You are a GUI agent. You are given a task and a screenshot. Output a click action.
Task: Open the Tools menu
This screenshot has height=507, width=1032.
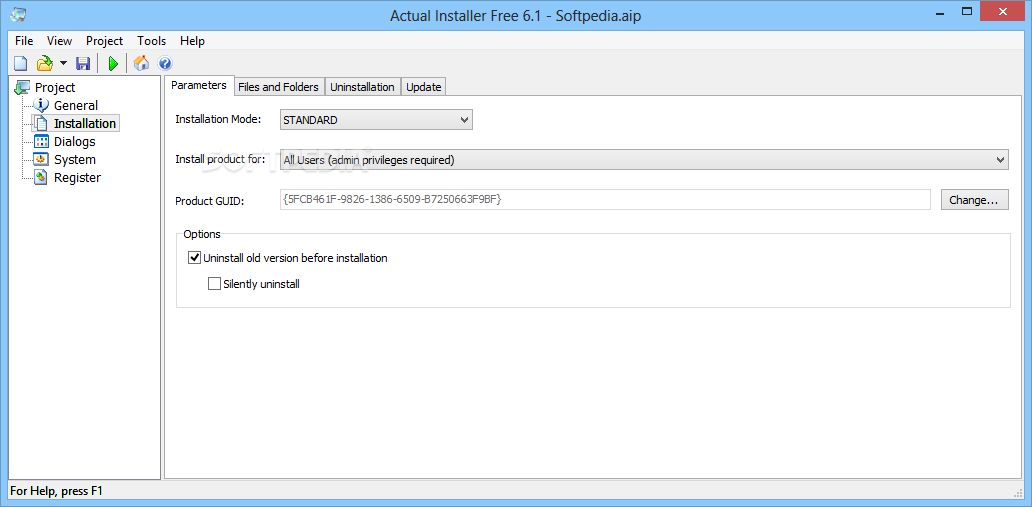pos(151,41)
